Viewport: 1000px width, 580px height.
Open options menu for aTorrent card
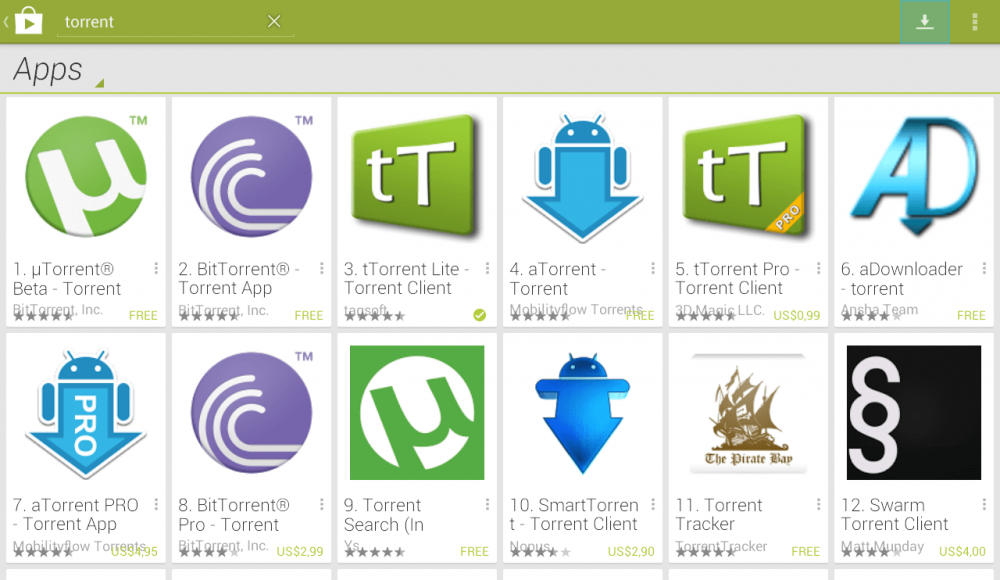[653, 269]
